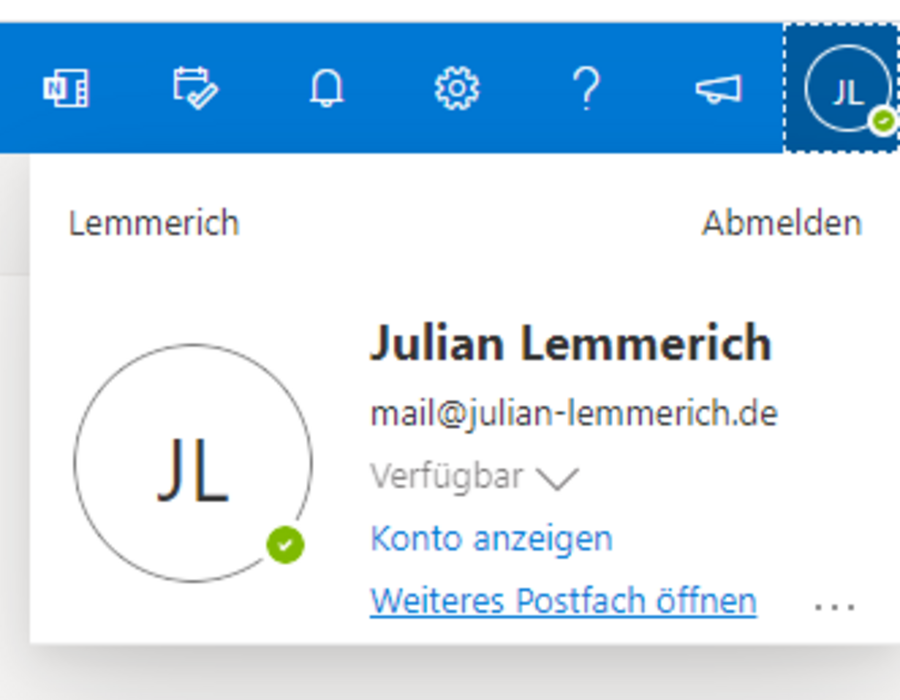Open the megaphone feedback icon

pos(718,89)
